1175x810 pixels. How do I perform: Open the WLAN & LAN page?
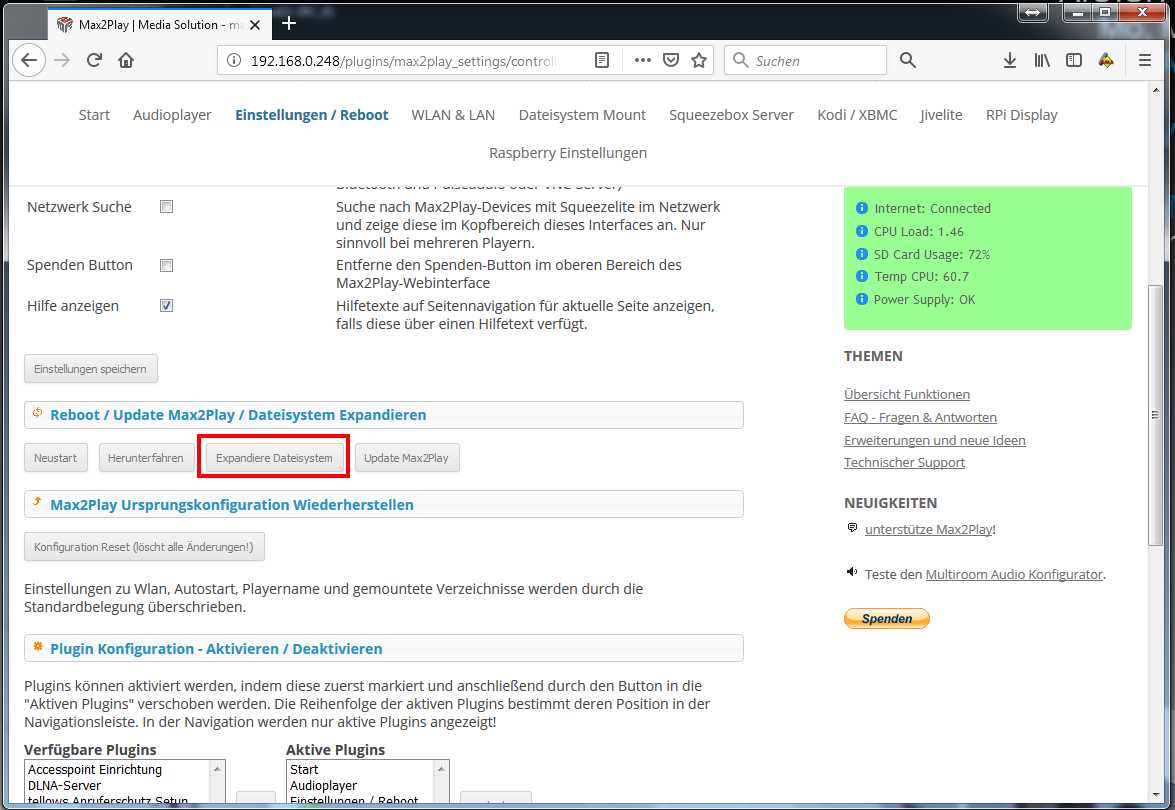coord(453,115)
